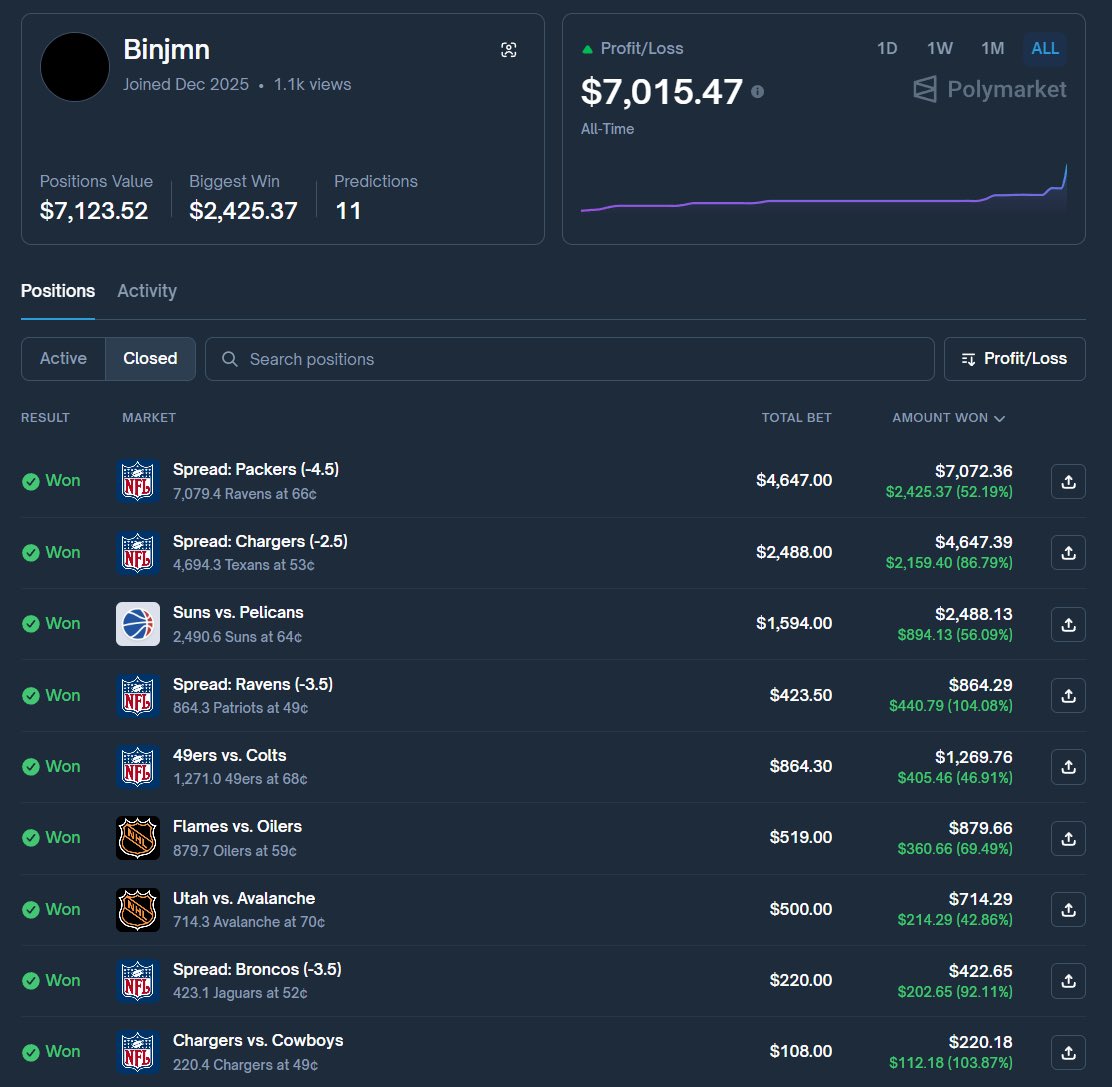Viewport: 1112px width, 1087px height.
Task: Click the Won check icon for Suns vs. Pelicans
Action: click(30, 624)
